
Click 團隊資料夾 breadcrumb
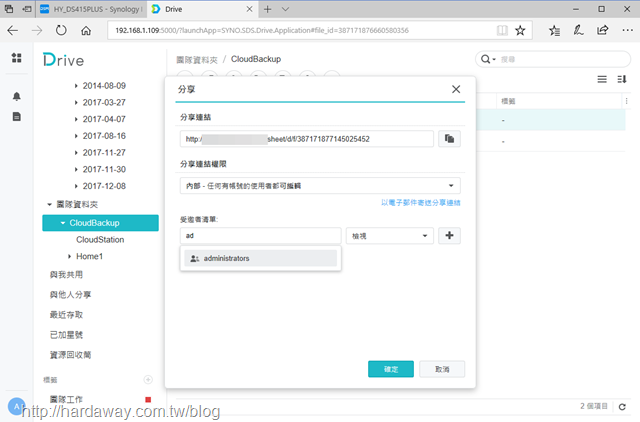[197, 60]
